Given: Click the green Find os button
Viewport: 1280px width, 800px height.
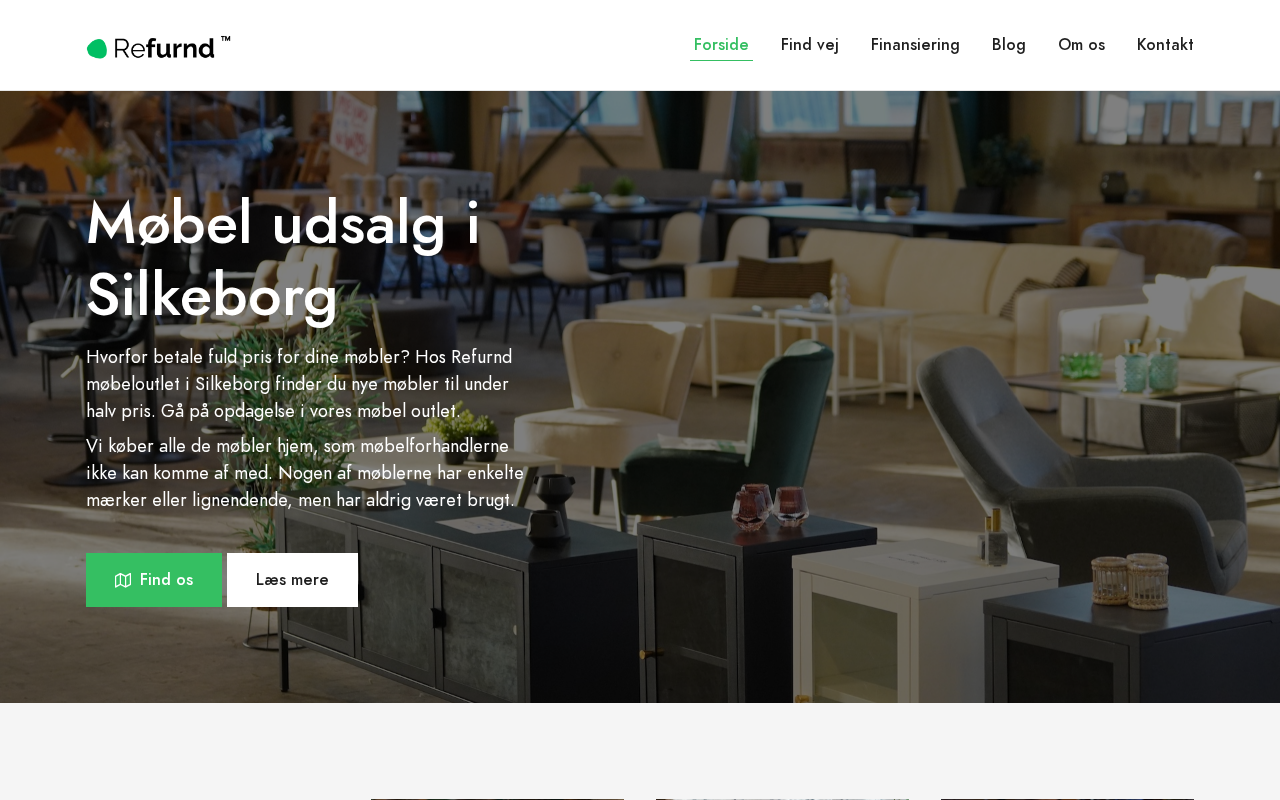Looking at the screenshot, I should 154,580.
